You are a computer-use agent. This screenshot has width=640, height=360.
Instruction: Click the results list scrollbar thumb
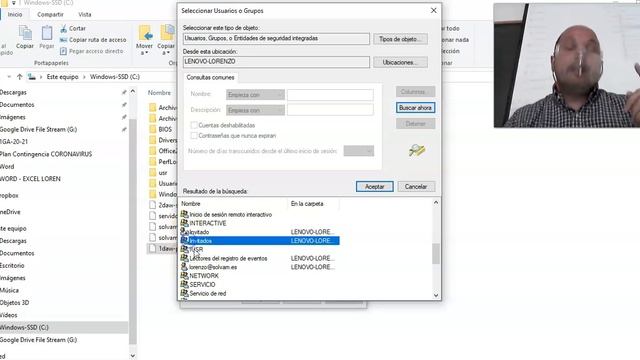pos(436,254)
